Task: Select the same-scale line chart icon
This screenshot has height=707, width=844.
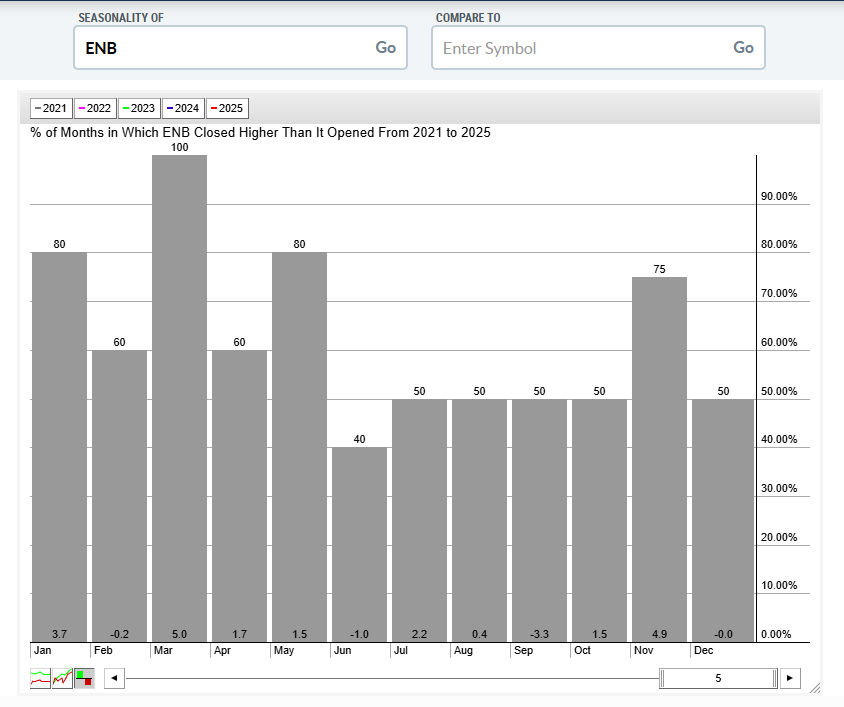Action: coord(62,678)
